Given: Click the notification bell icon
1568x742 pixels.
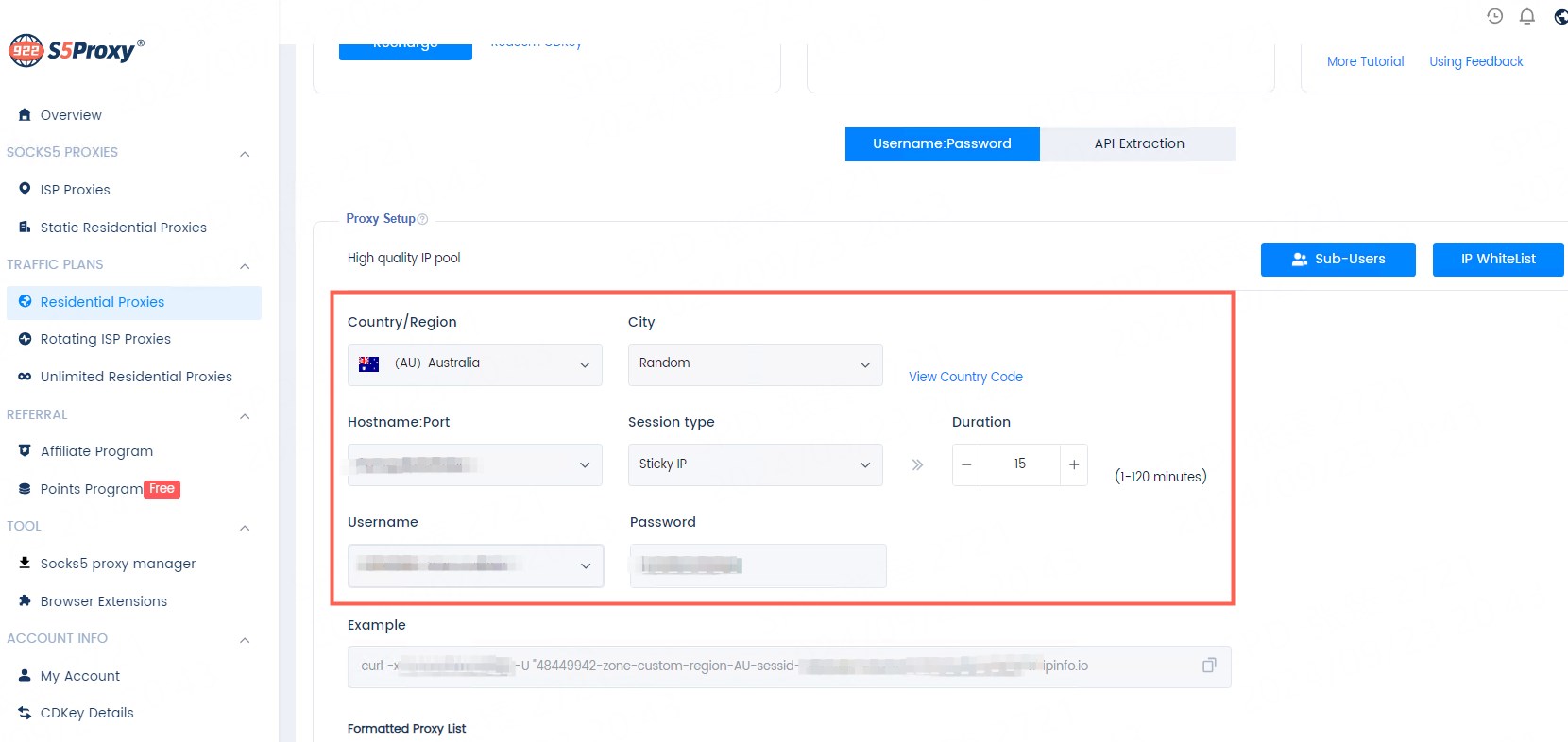Looking at the screenshot, I should click(x=1526, y=16).
